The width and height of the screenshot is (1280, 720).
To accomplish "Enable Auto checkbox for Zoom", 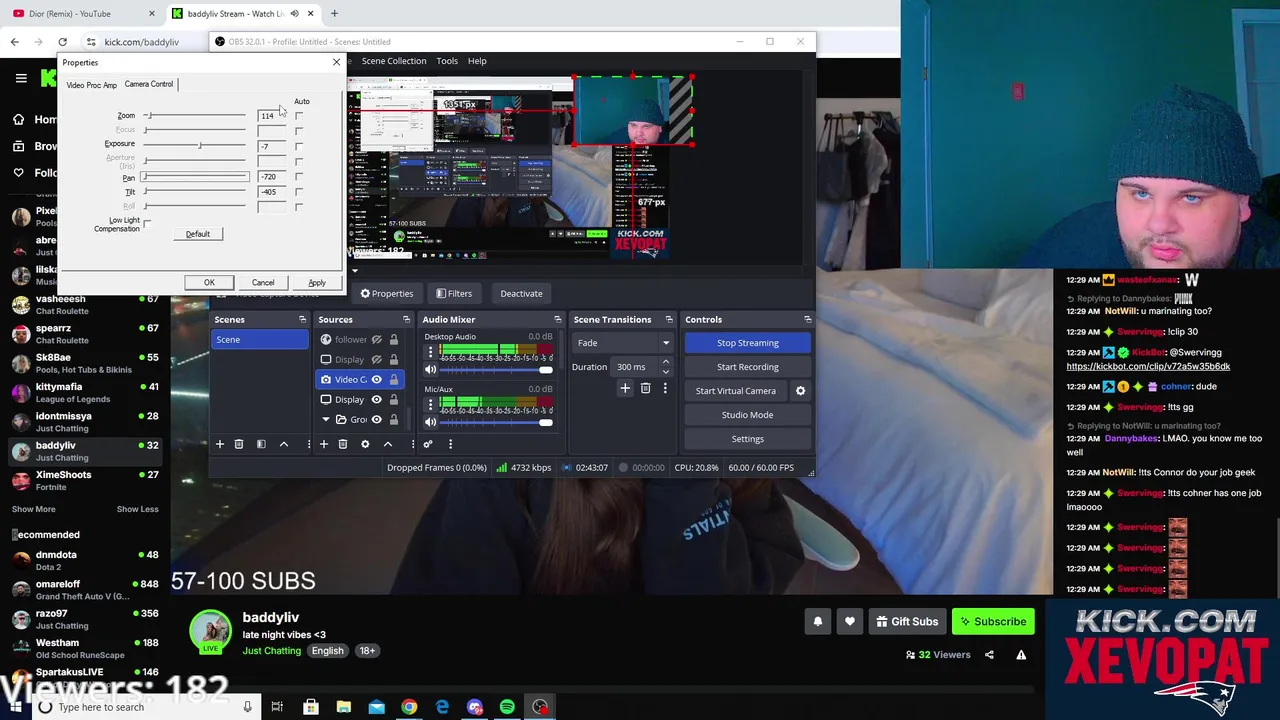I will pos(299,116).
